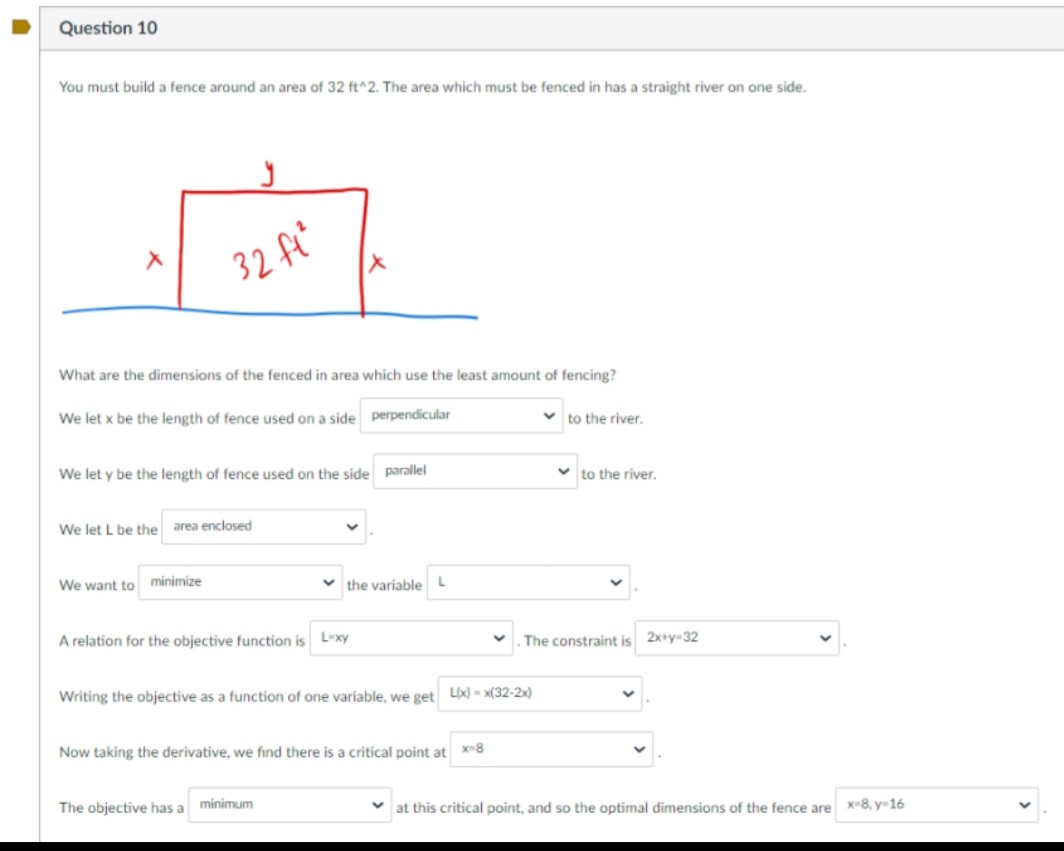Click the red fence diagram drawing
This screenshot has width=1064, height=851.
click(273, 248)
